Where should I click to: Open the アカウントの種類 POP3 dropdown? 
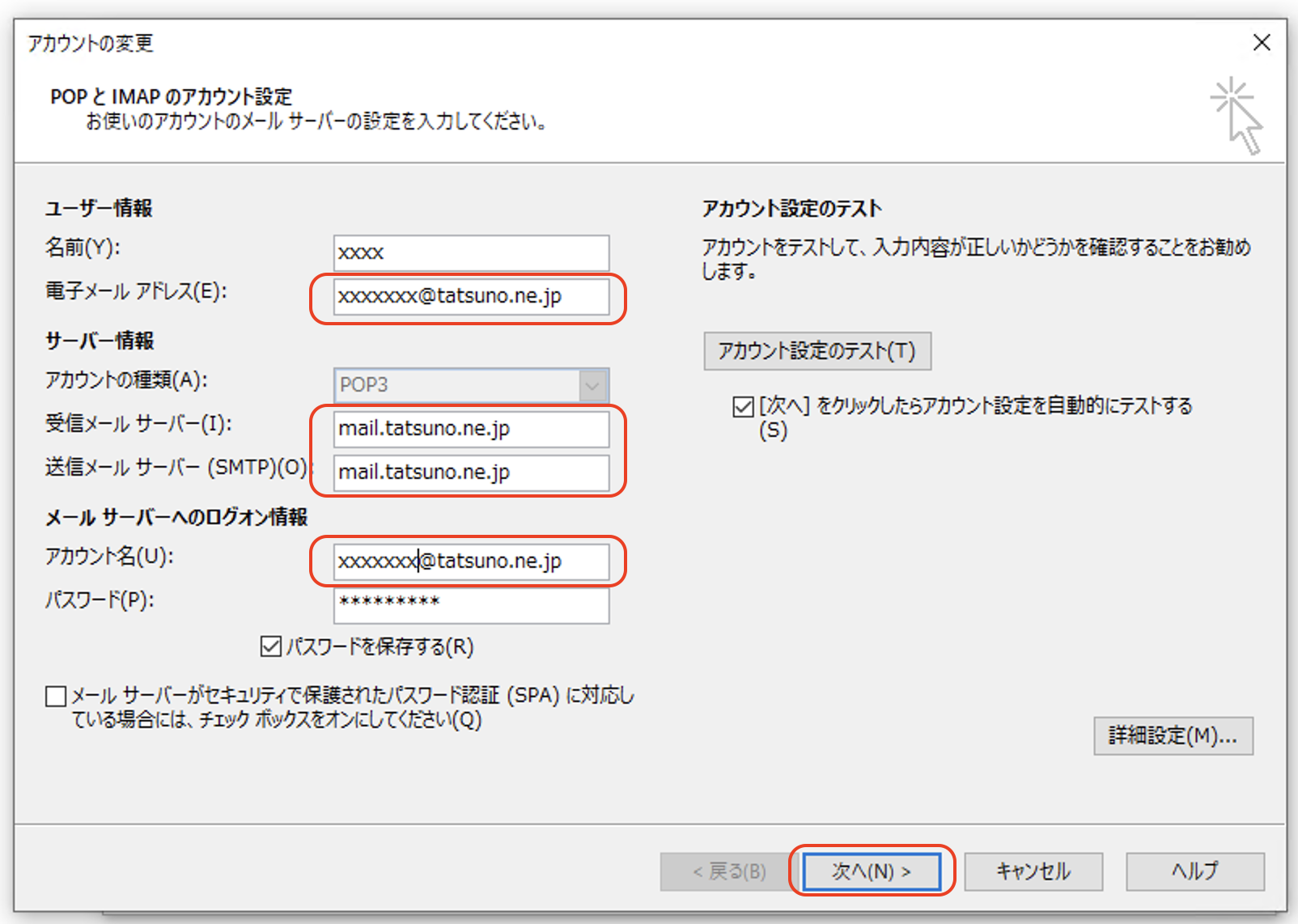point(470,385)
